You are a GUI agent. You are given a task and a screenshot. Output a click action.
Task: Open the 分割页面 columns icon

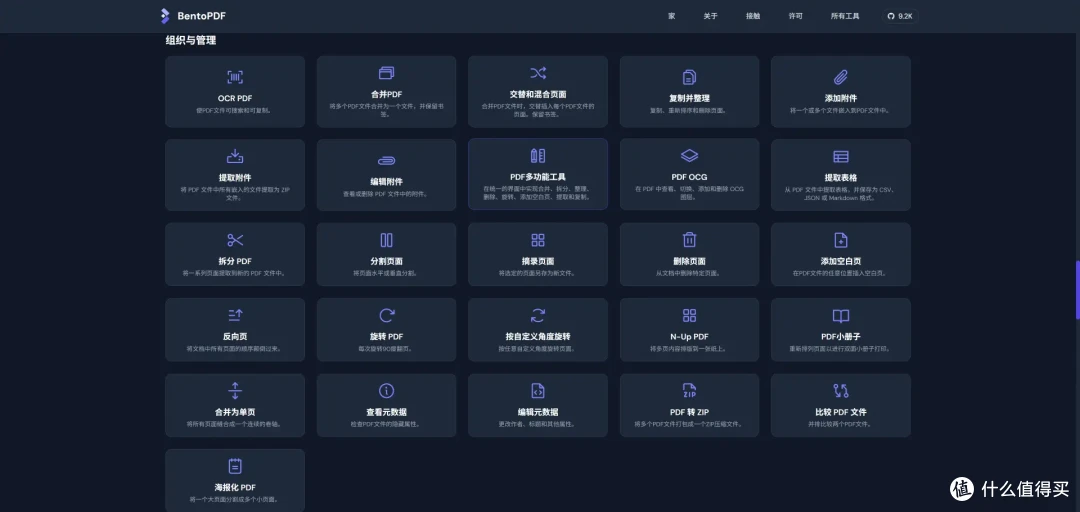click(x=386, y=240)
